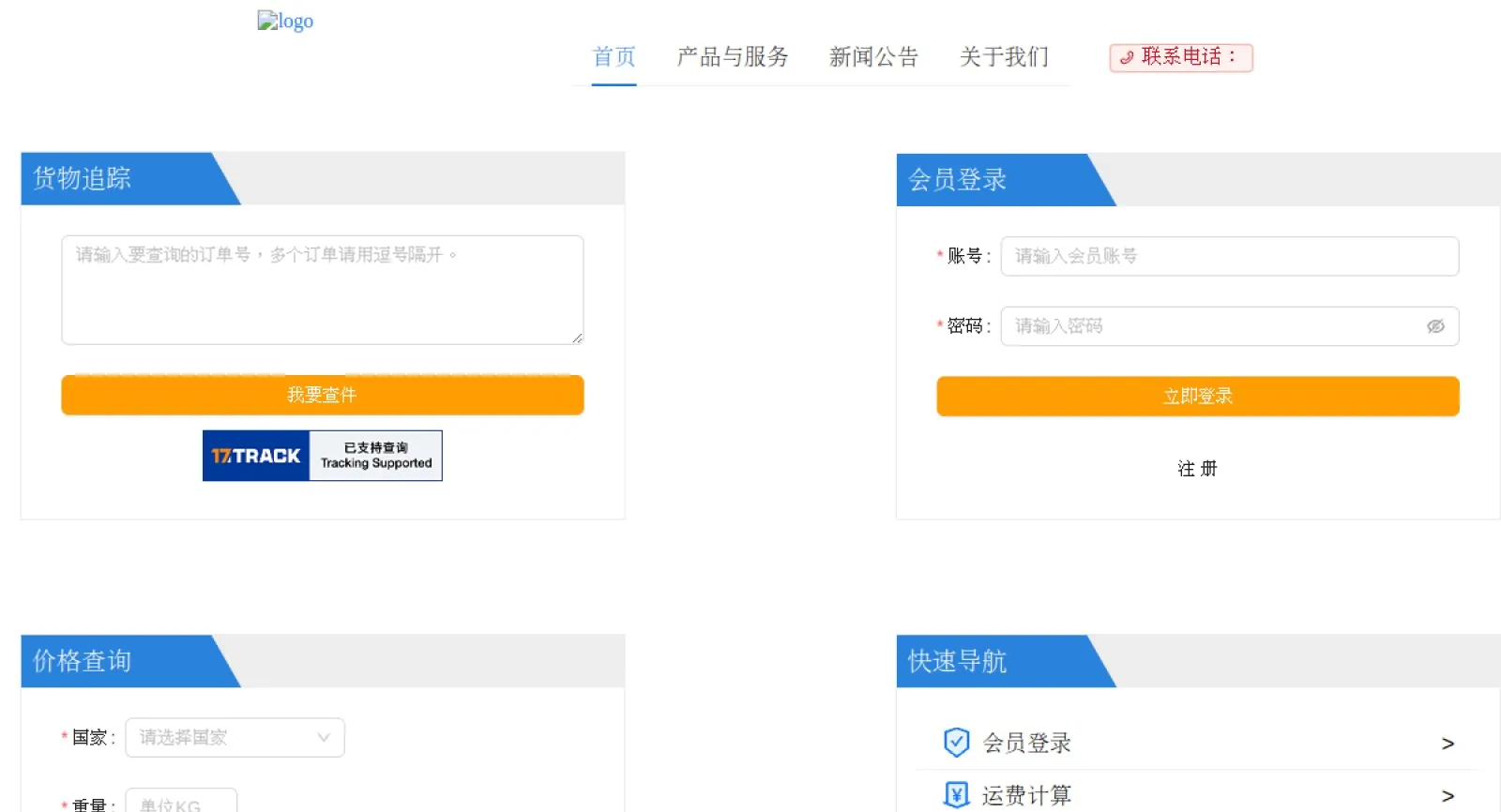Toggle password visibility eye icon
The height and width of the screenshot is (812, 1501).
coord(1435,326)
